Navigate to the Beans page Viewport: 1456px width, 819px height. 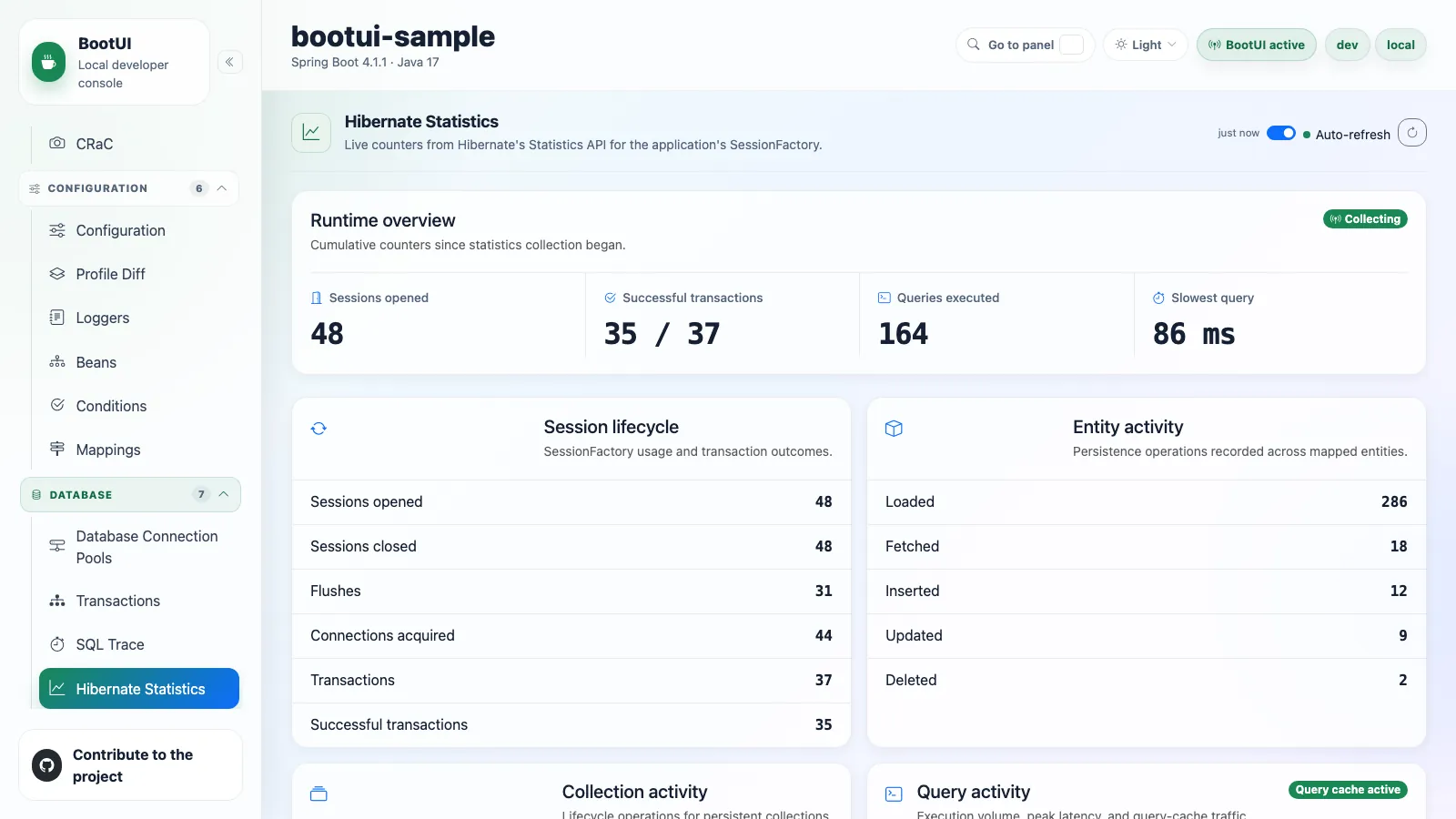(x=139, y=362)
